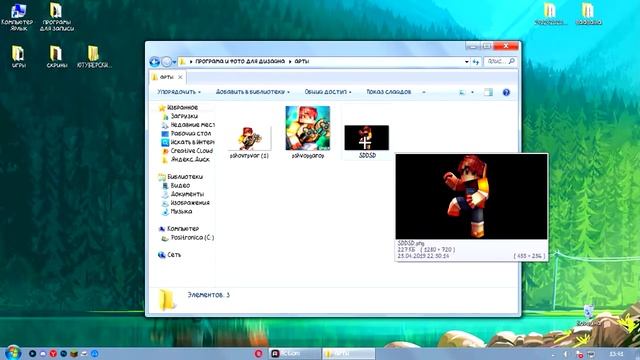
Task: Refresh the folder with address bar refresh icon
Action: click(476, 62)
